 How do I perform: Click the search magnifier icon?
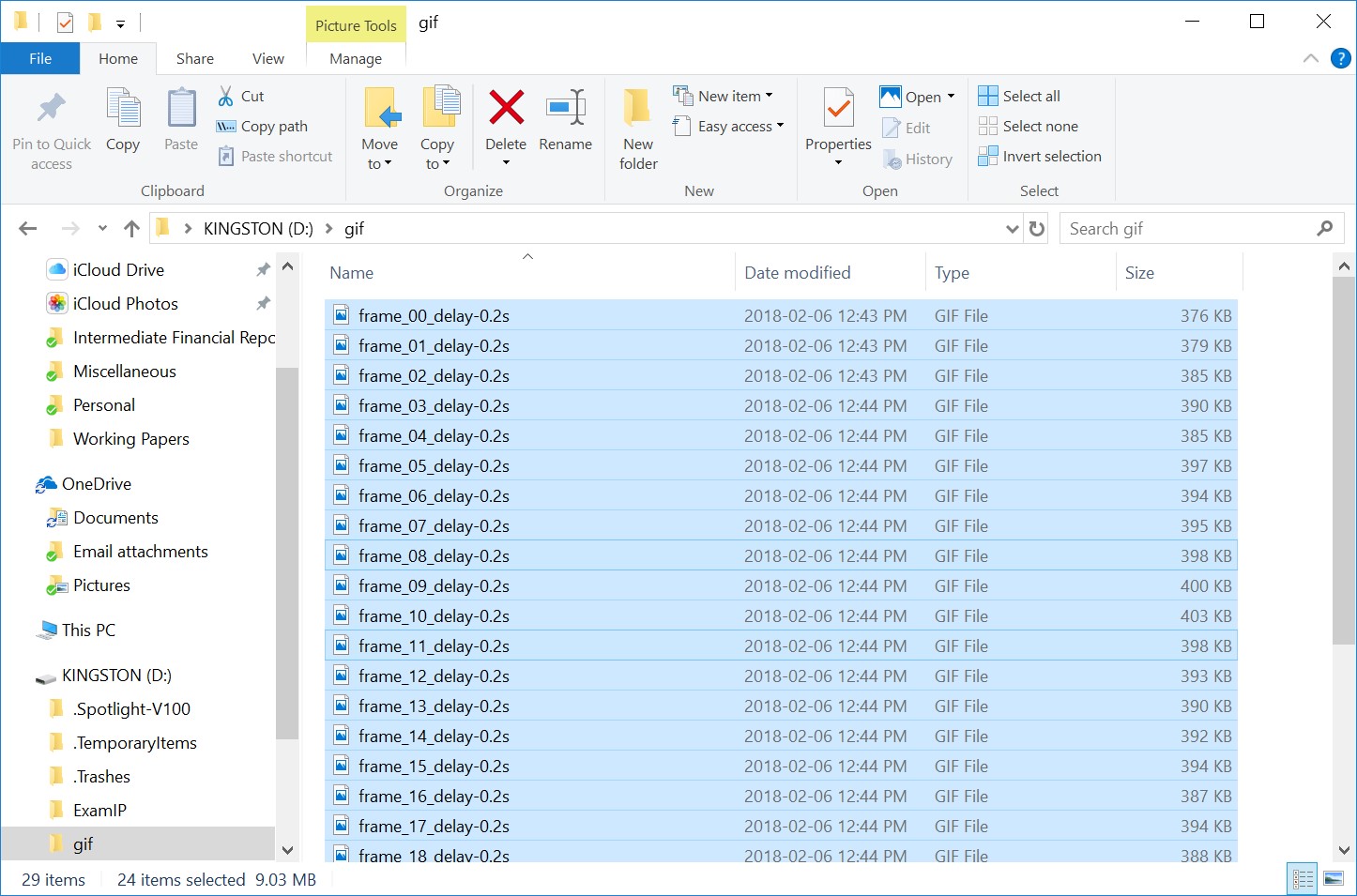point(1324,228)
